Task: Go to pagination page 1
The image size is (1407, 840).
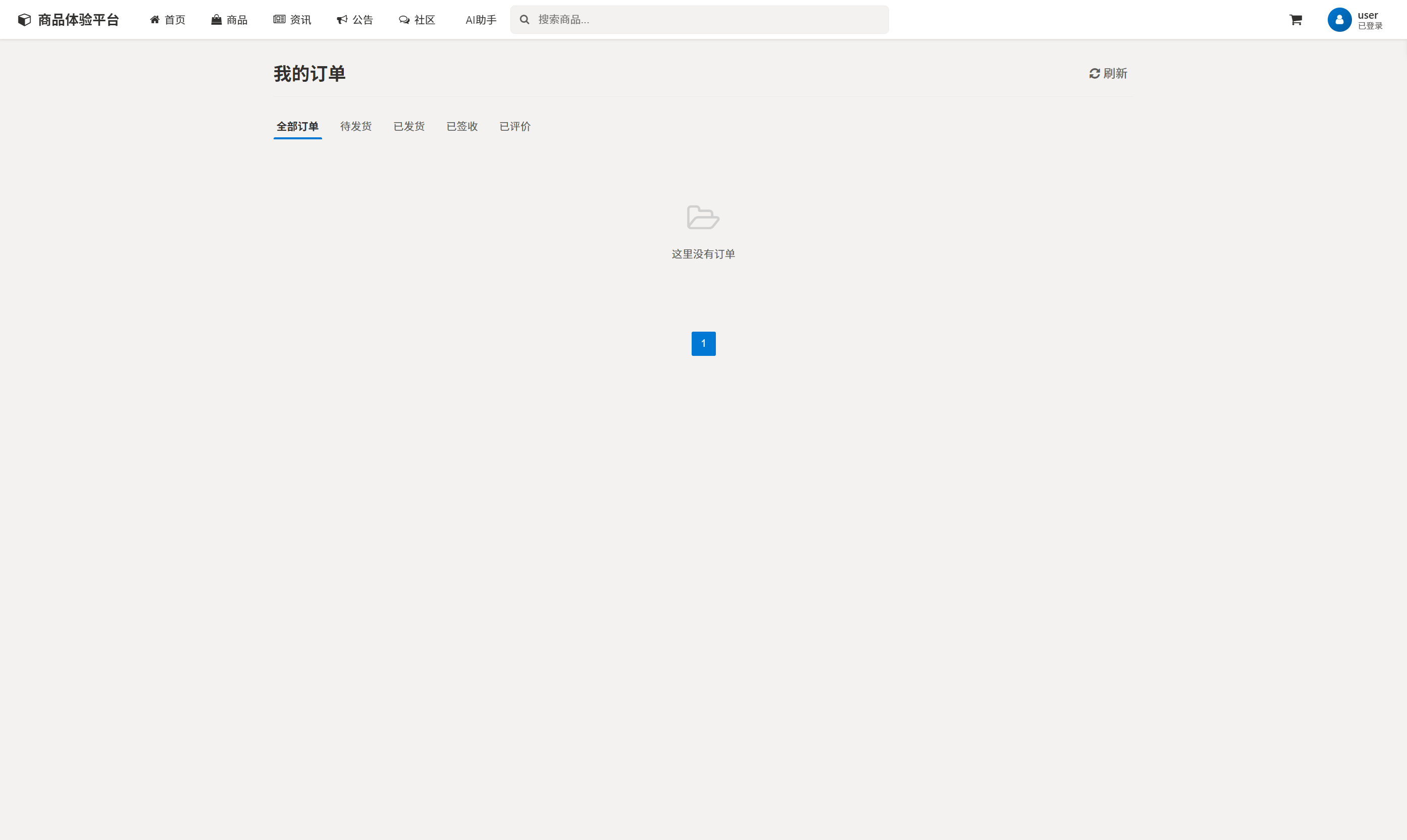Action: [703, 344]
